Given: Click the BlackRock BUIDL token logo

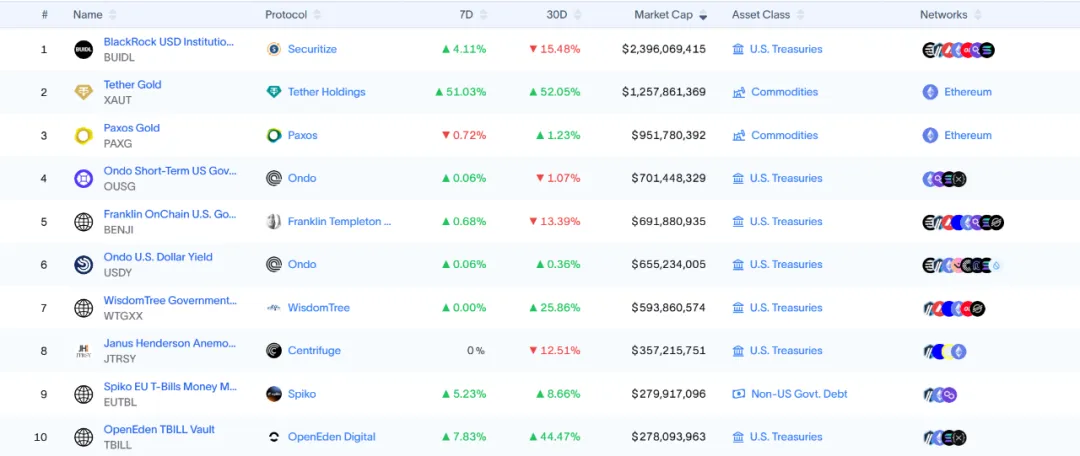Looking at the screenshot, I should pos(84,49).
